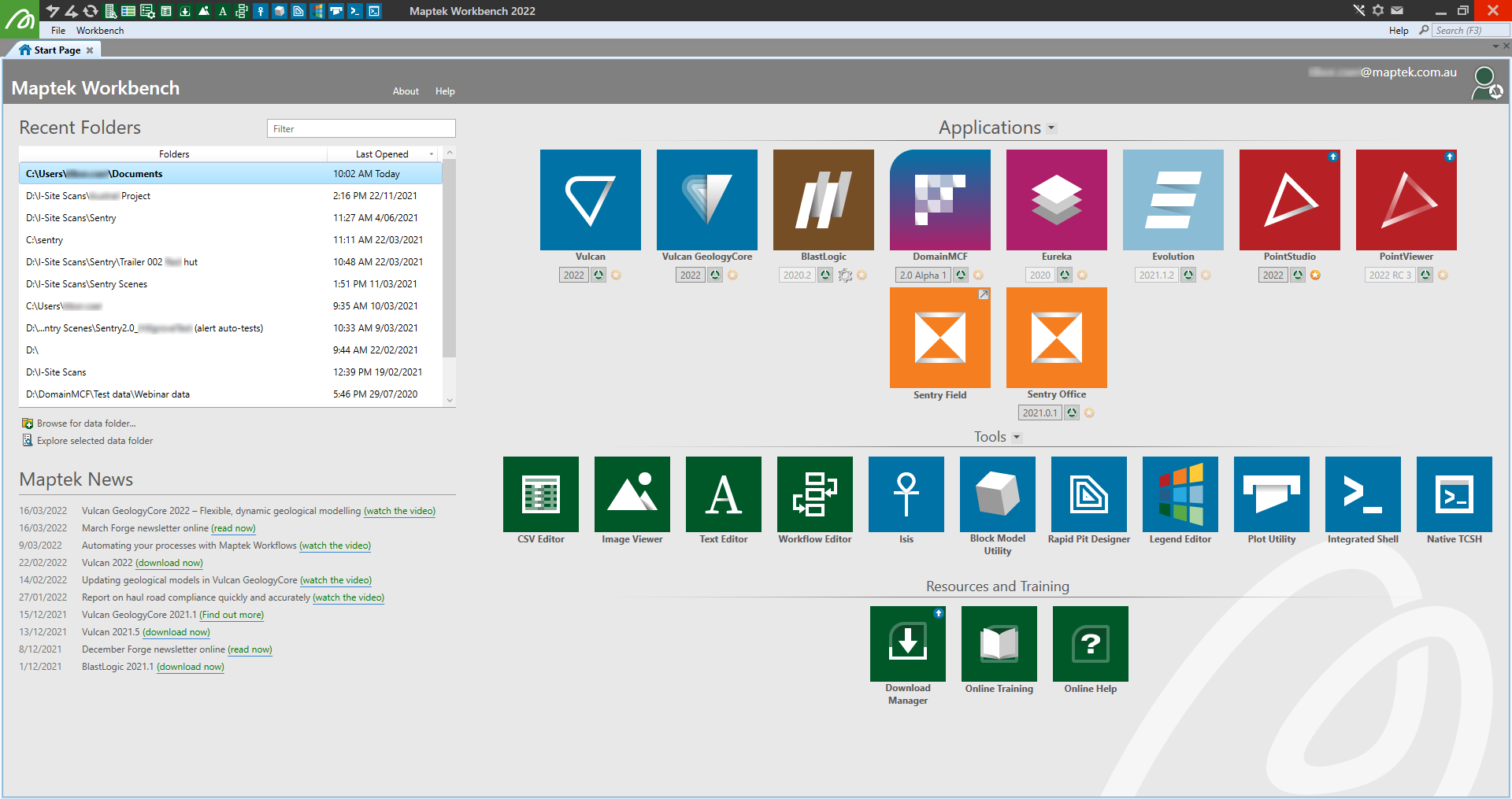Open the Workflow Editor tool tile
1512x799 pixels.
click(815, 494)
